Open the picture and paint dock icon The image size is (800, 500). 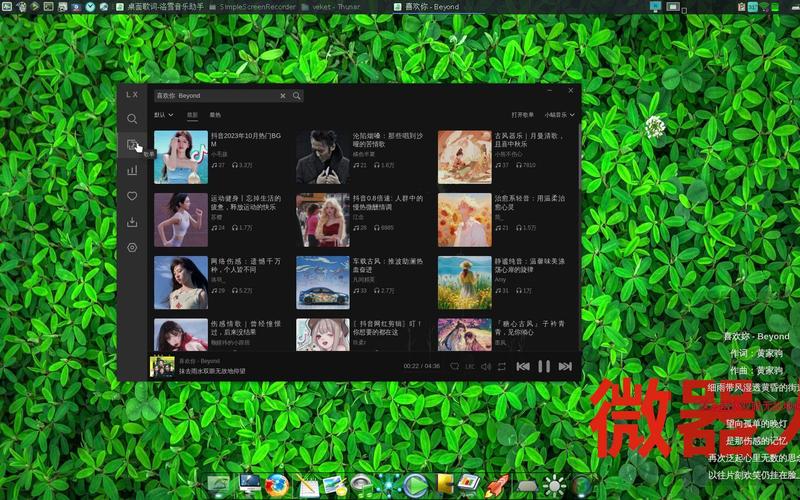click(335, 485)
